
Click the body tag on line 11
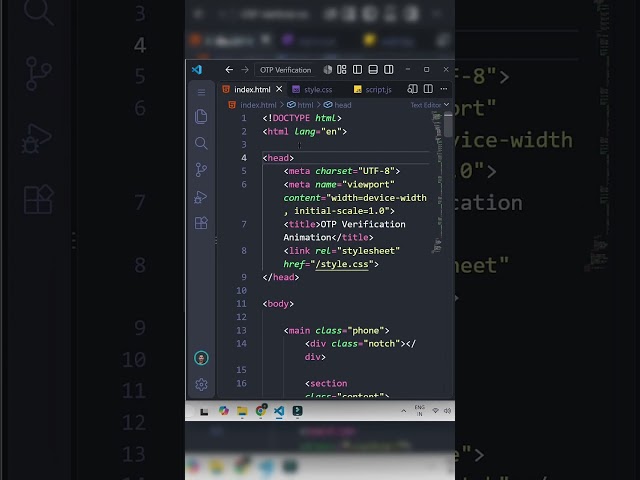tap(278, 304)
